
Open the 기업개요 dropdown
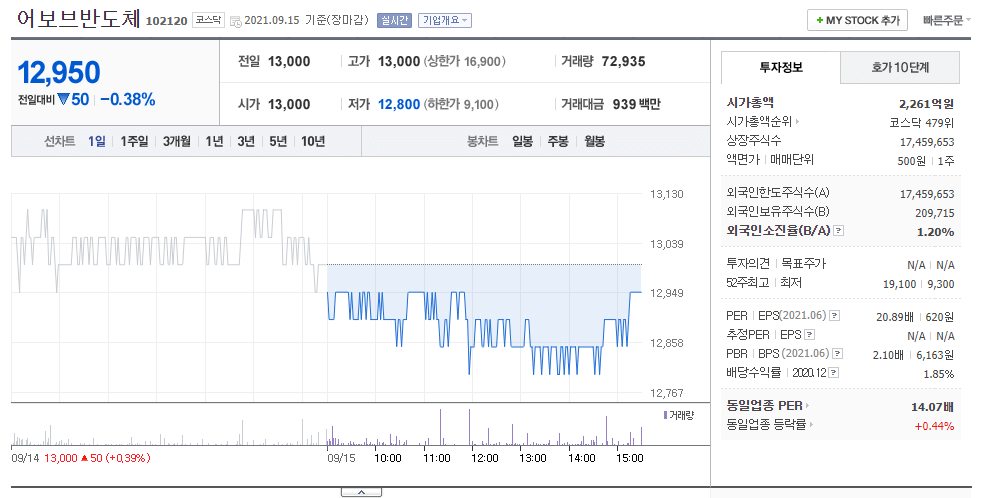[445, 21]
